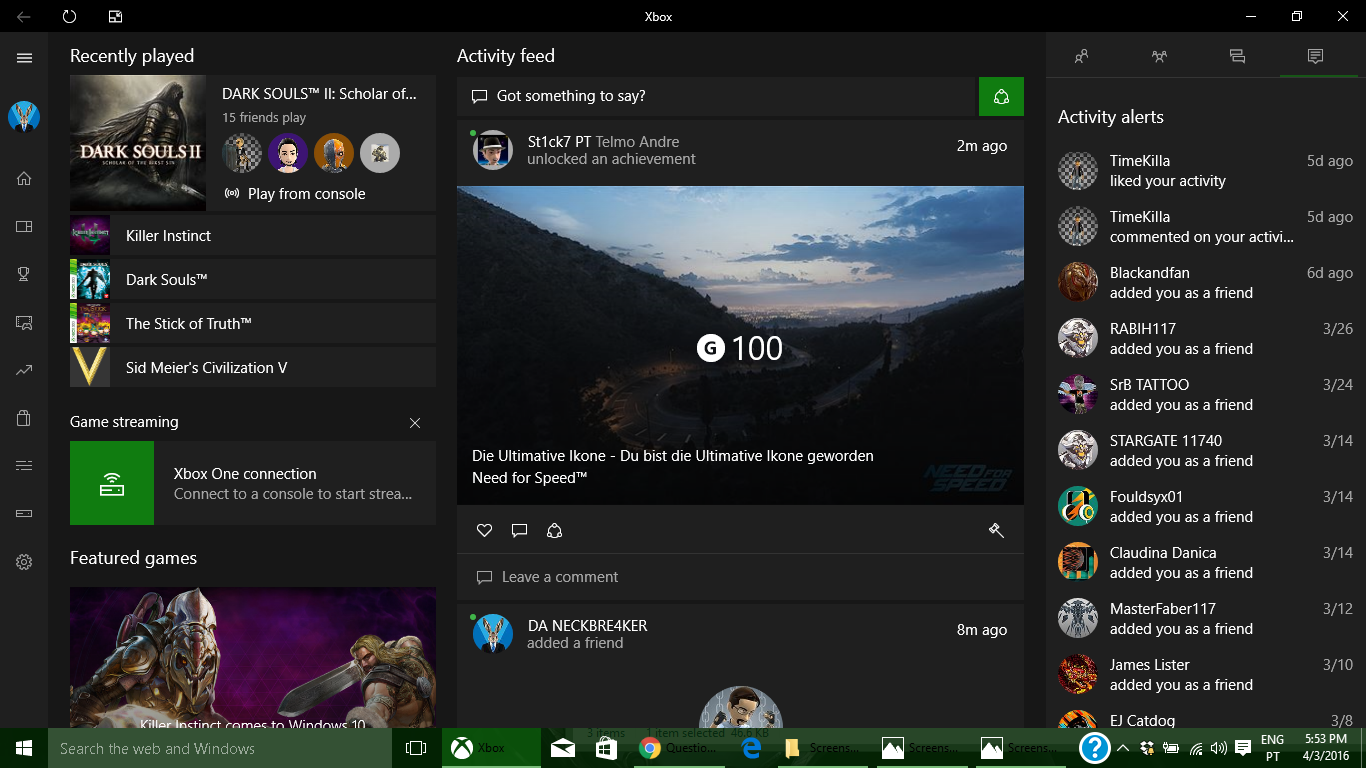Open TimeKilla liked your activity alert
1366x768 pixels.
(x=1205, y=171)
